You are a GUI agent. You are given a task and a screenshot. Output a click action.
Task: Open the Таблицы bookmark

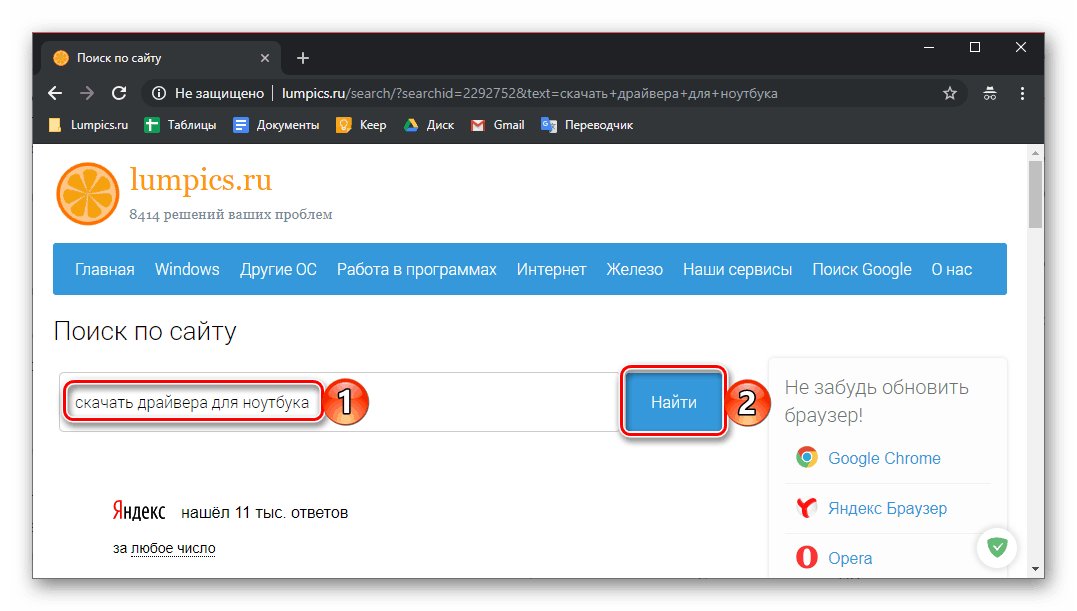tap(181, 125)
